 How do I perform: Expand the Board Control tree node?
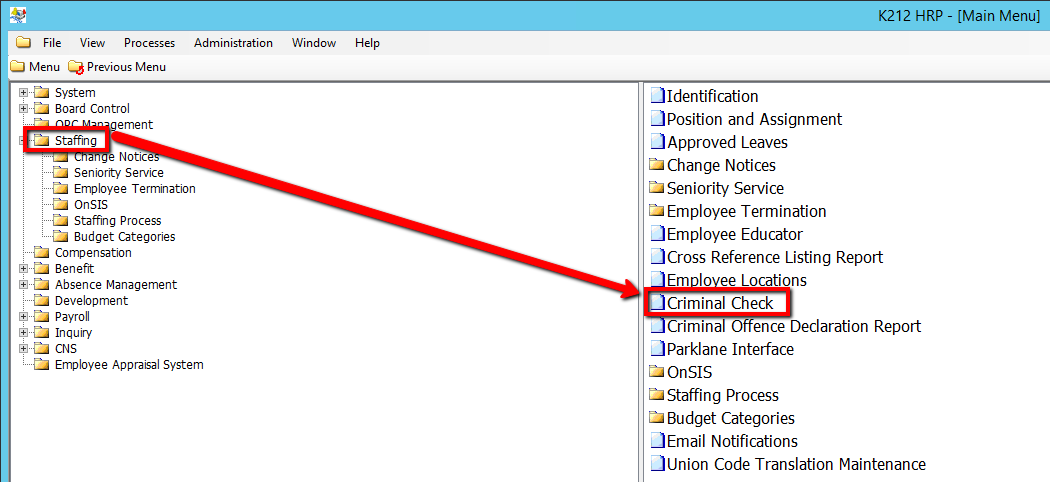23,109
